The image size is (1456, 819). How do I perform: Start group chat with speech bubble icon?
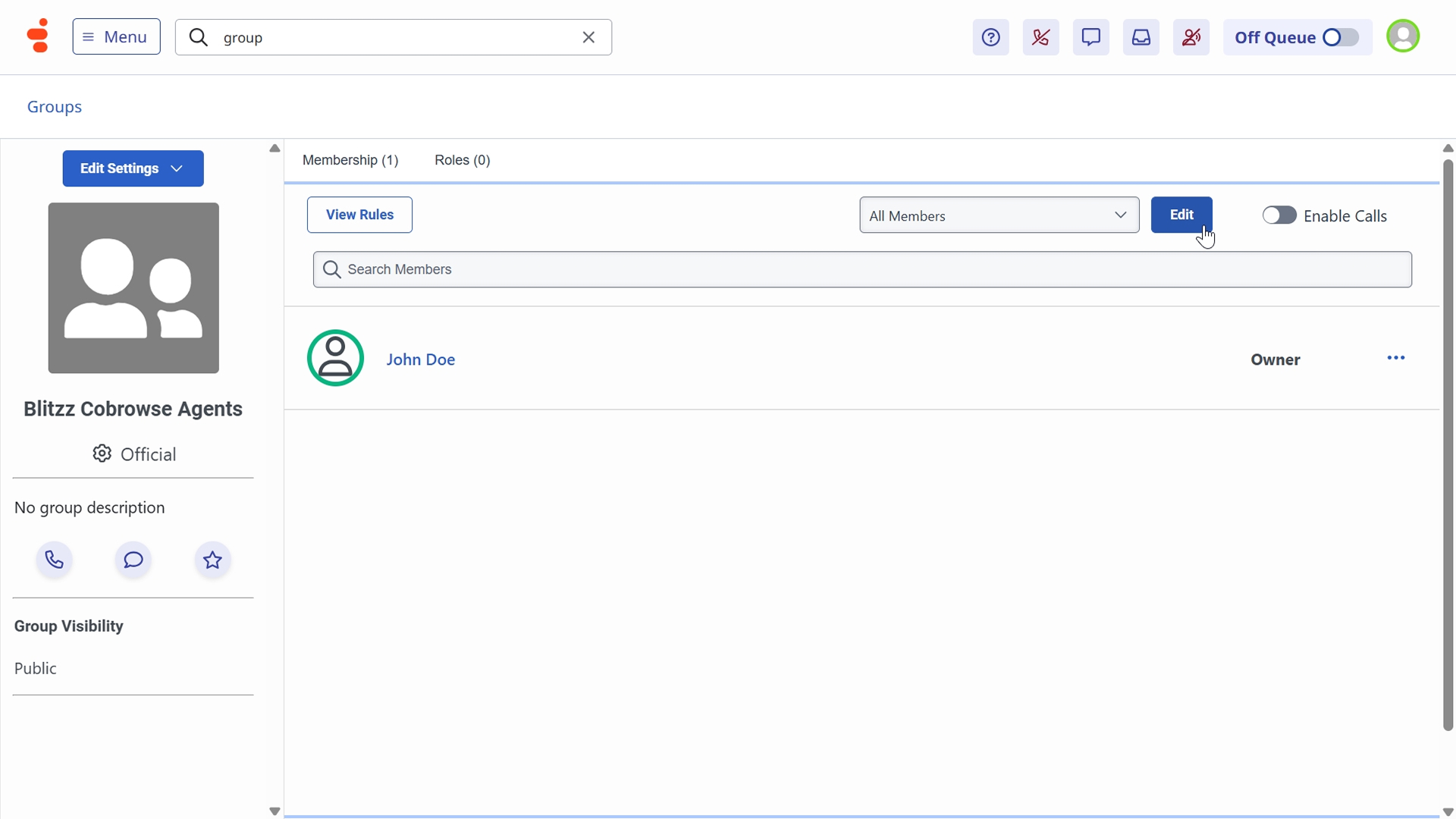(133, 560)
